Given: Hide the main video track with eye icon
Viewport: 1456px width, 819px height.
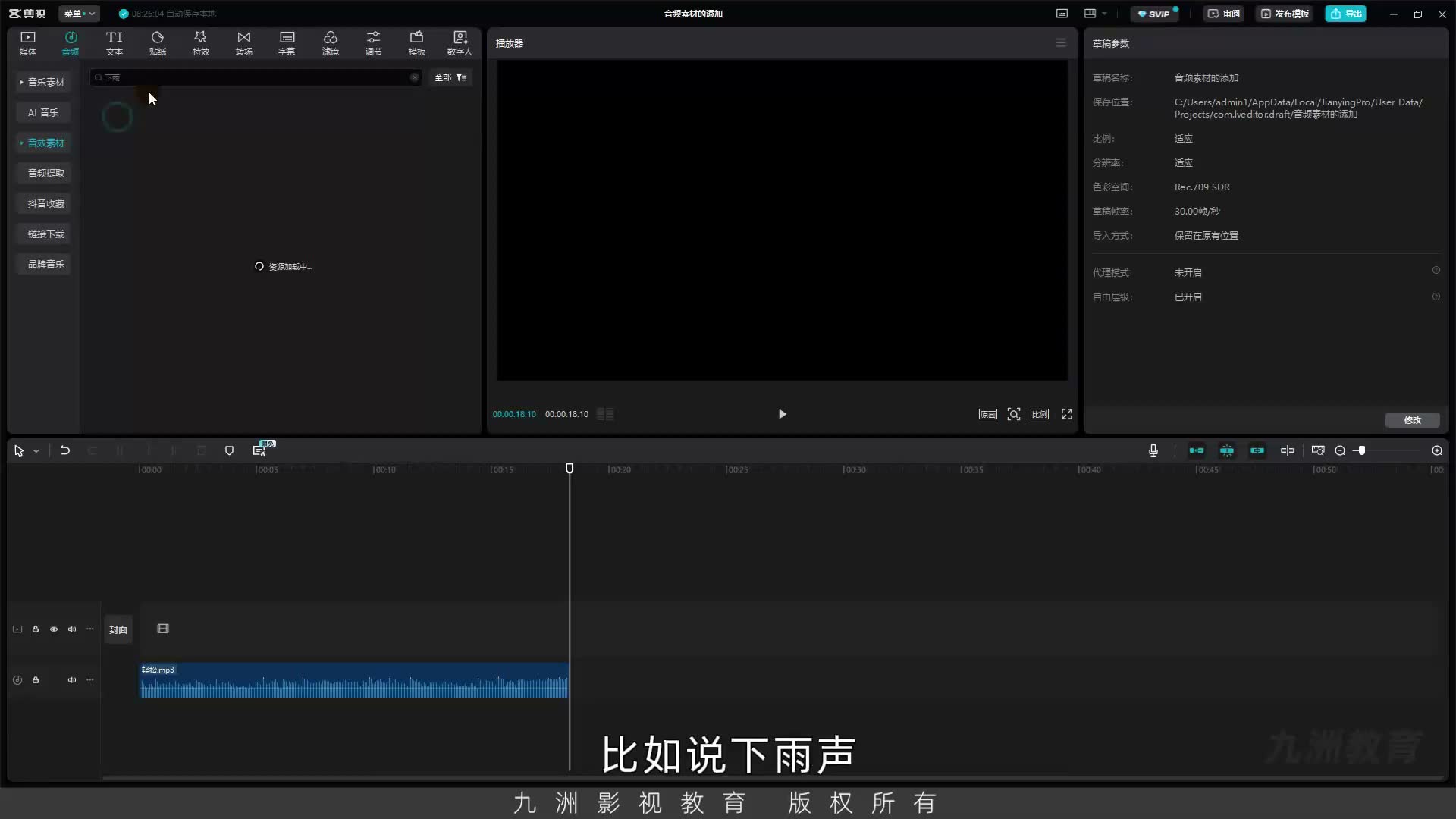Looking at the screenshot, I should point(54,629).
